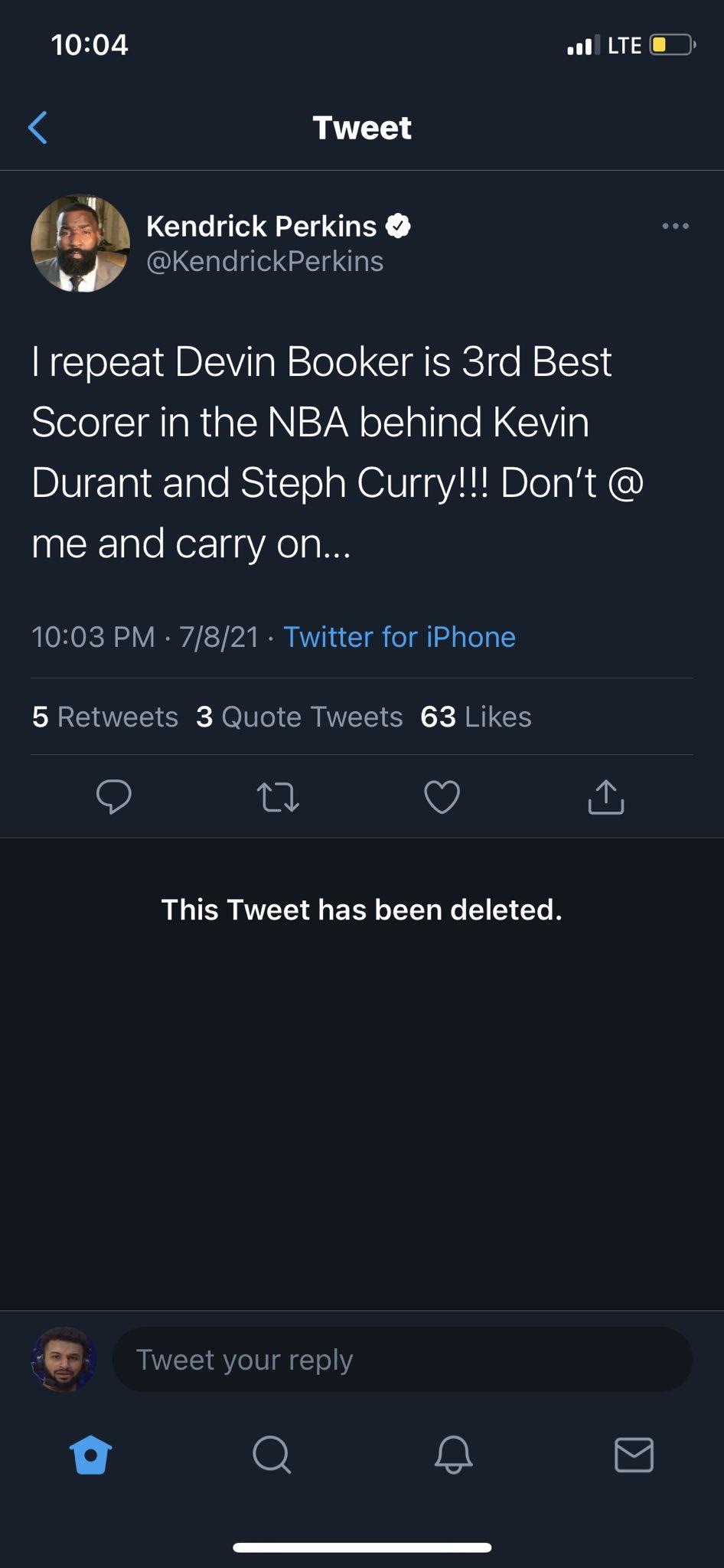
Task: Like the tweet with the heart icon
Action: 442,796
